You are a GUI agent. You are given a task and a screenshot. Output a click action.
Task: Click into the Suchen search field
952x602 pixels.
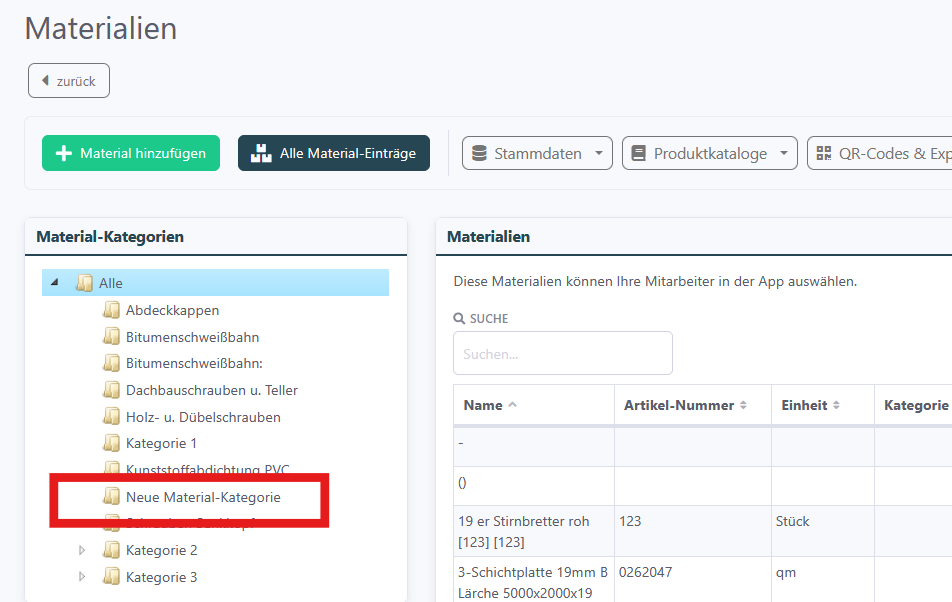[563, 353]
